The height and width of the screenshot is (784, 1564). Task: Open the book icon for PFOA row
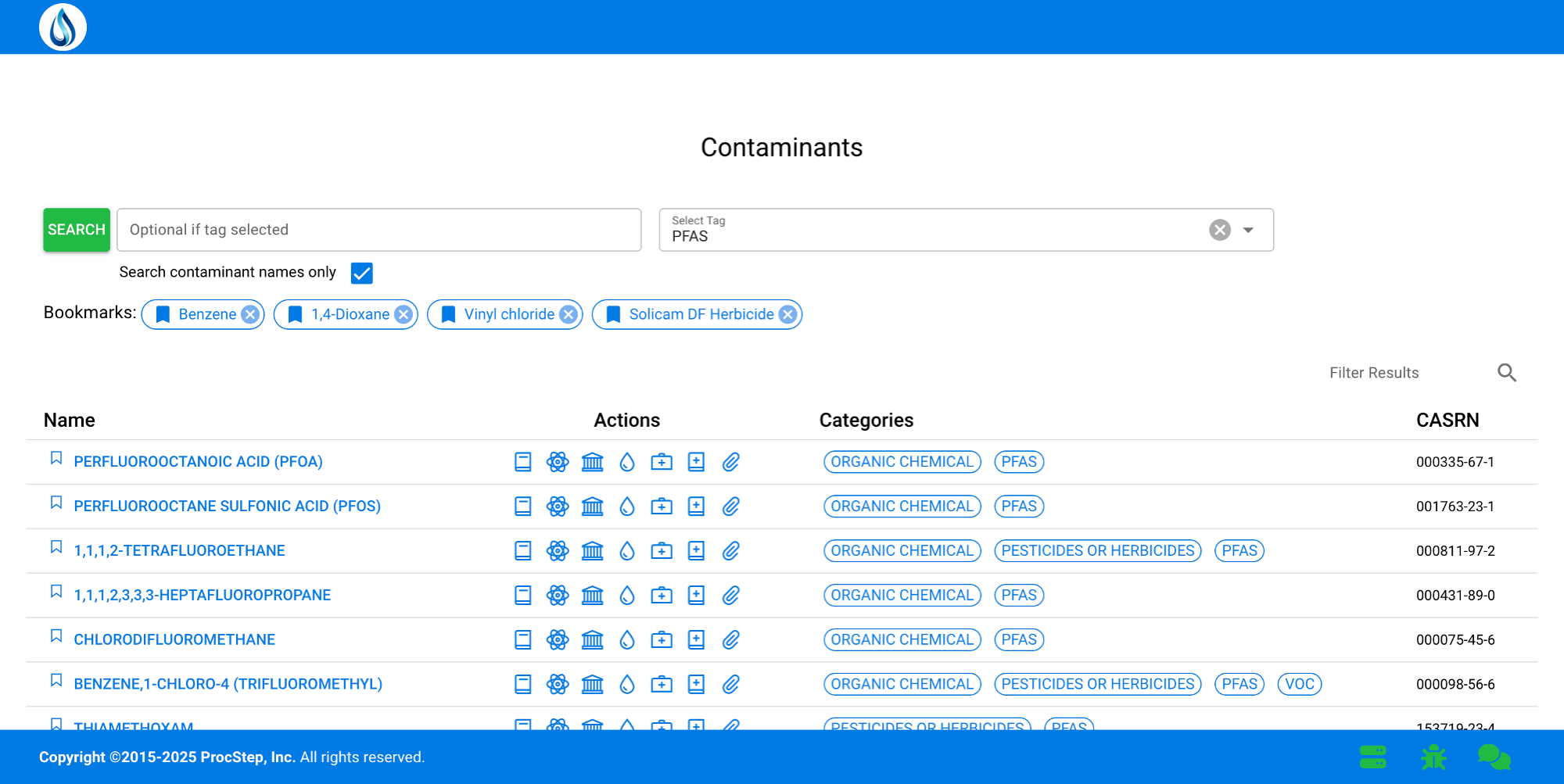(523, 462)
